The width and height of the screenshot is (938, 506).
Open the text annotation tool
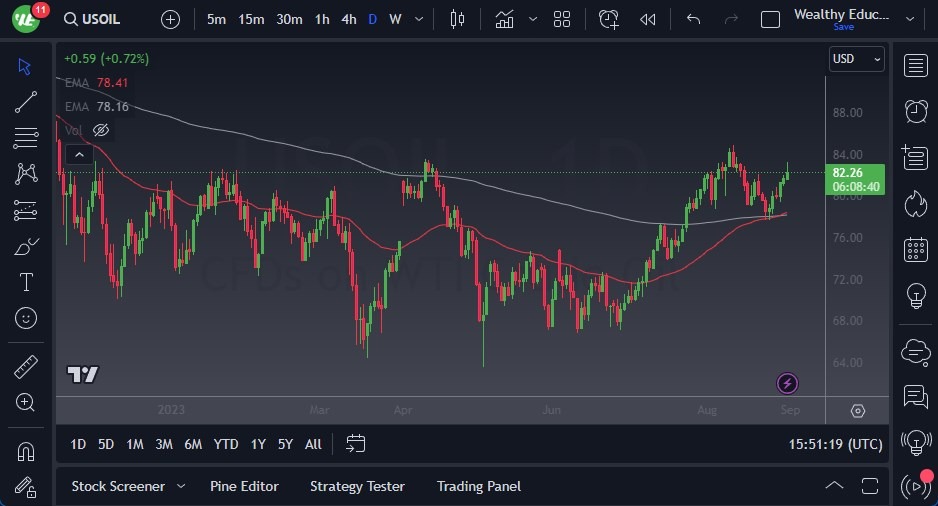click(x=26, y=282)
